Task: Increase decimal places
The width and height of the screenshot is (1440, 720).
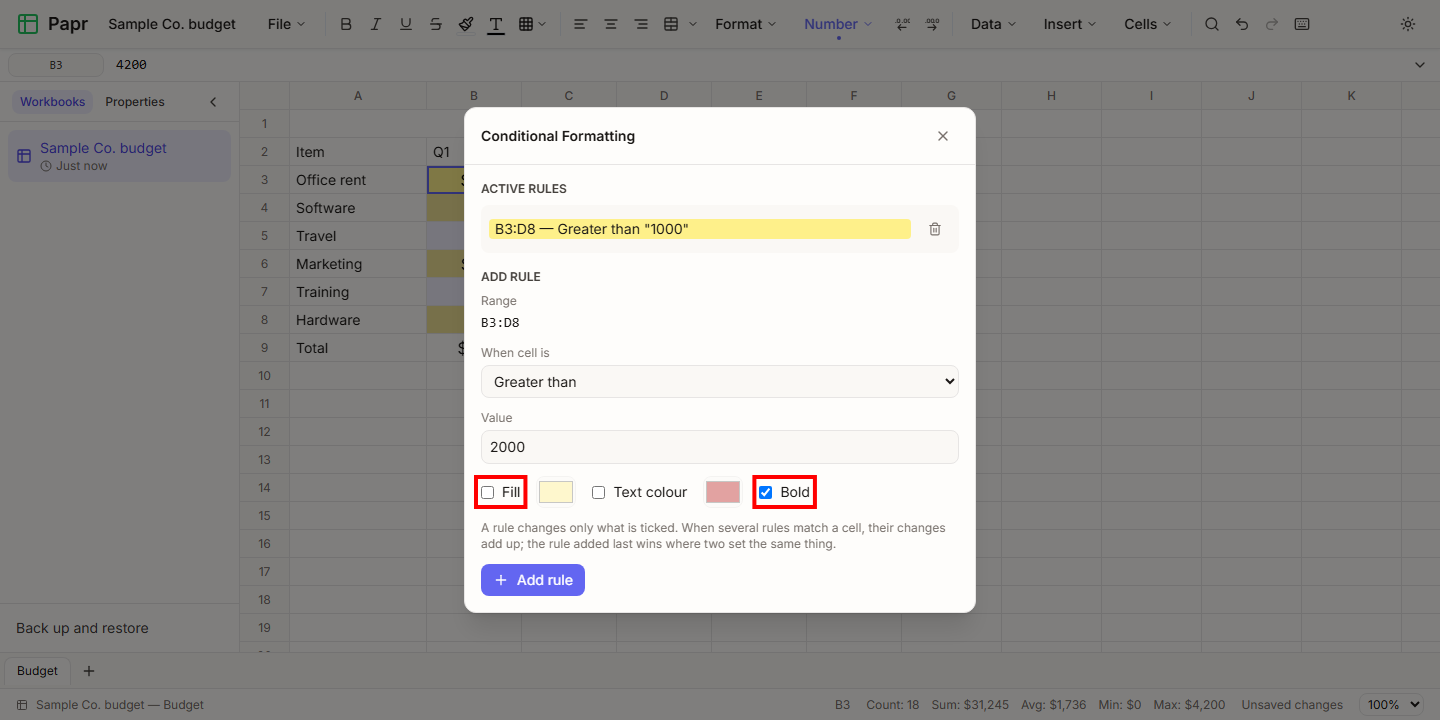Action: click(x=933, y=24)
